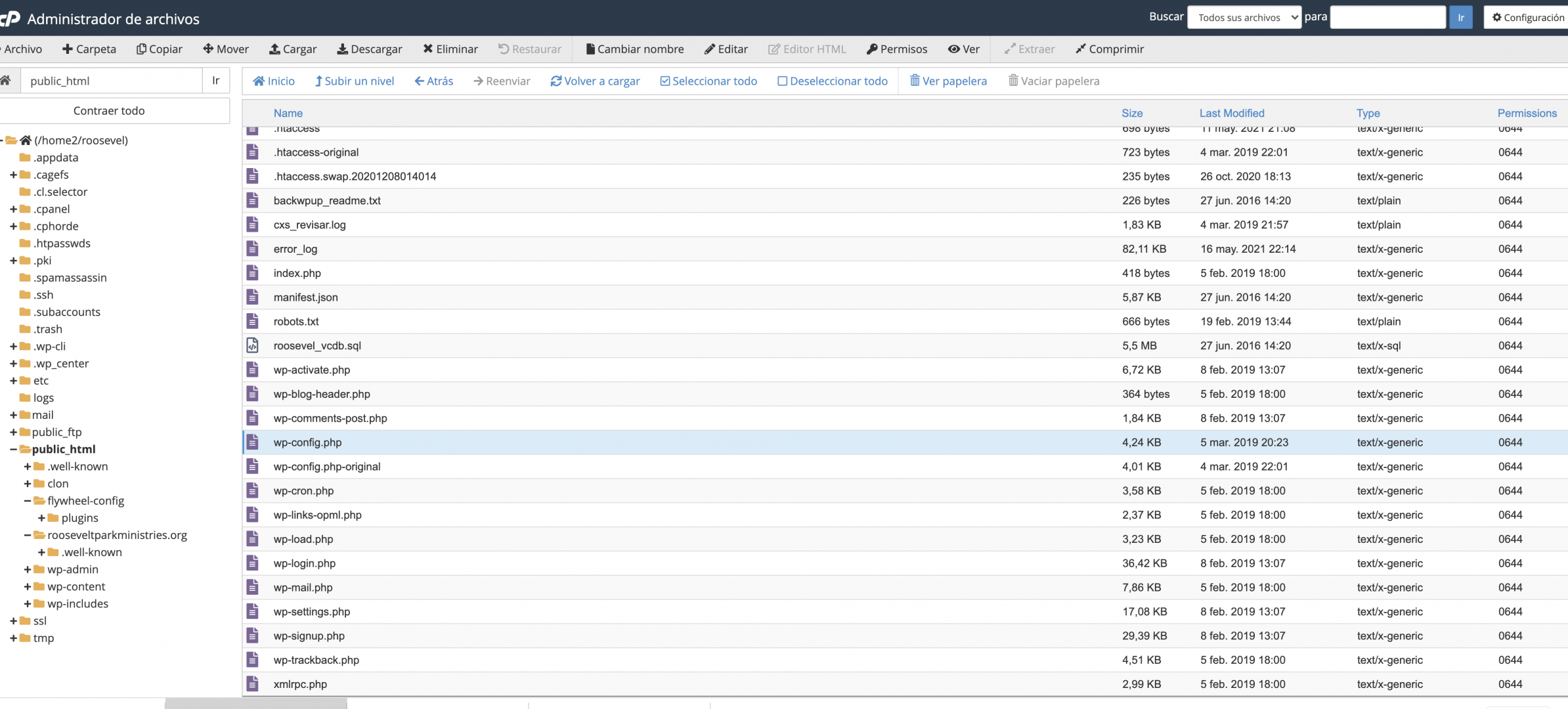
Task: Open the Permisos permissions dialog
Action: (x=897, y=49)
